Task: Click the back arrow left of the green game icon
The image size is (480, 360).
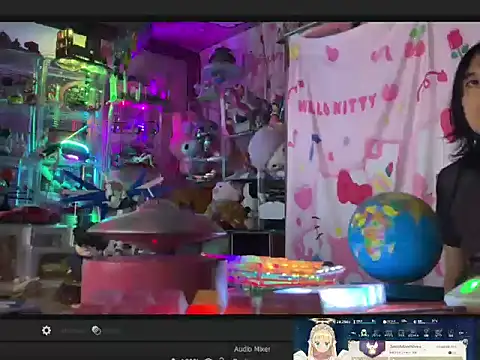Action: coord(353,333)
